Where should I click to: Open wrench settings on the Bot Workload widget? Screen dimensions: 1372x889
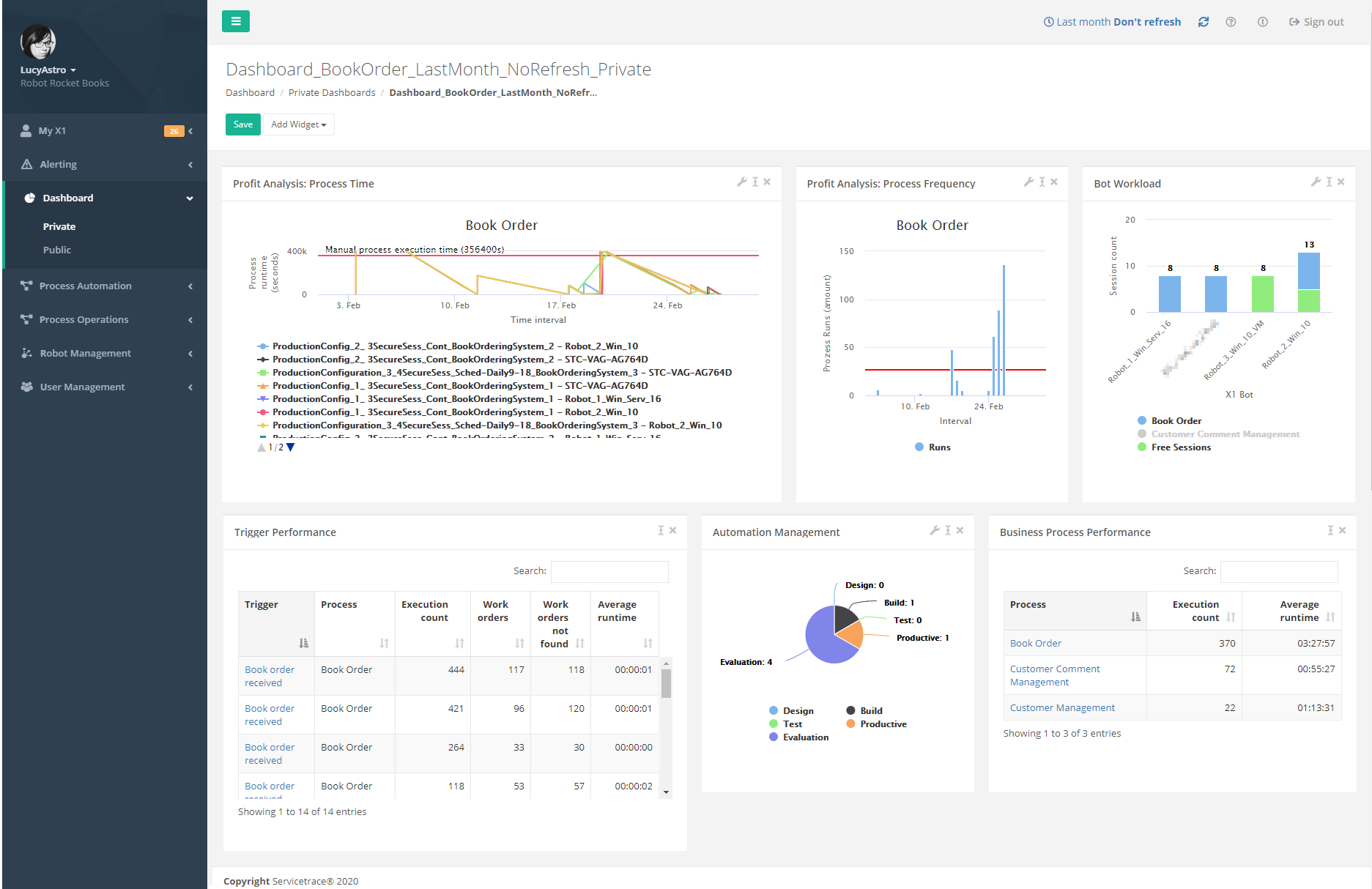[x=1315, y=182]
